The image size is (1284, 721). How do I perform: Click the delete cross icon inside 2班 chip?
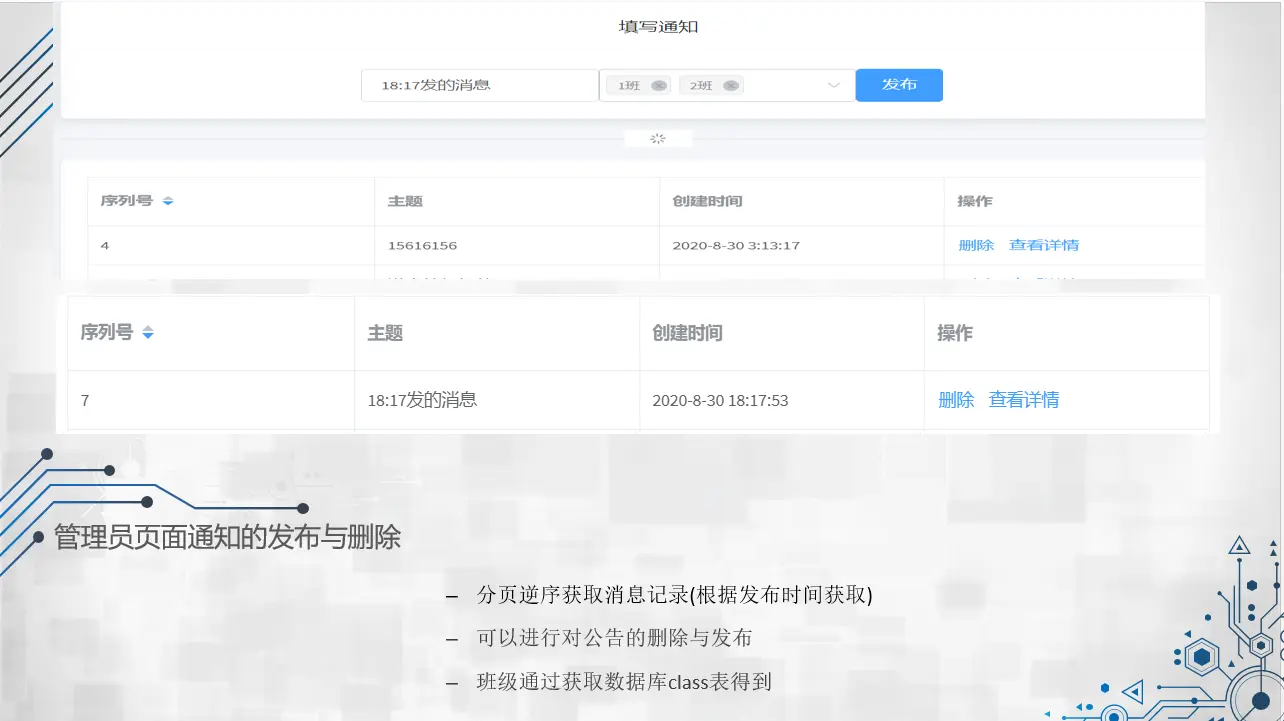click(x=730, y=85)
